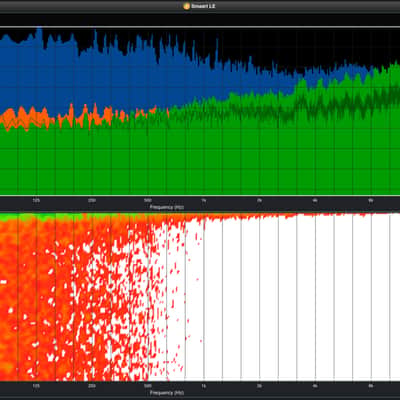The image size is (400, 400).
Task: Click the 250 label on the upper frequency axis
Action: pyautogui.click(x=92, y=201)
